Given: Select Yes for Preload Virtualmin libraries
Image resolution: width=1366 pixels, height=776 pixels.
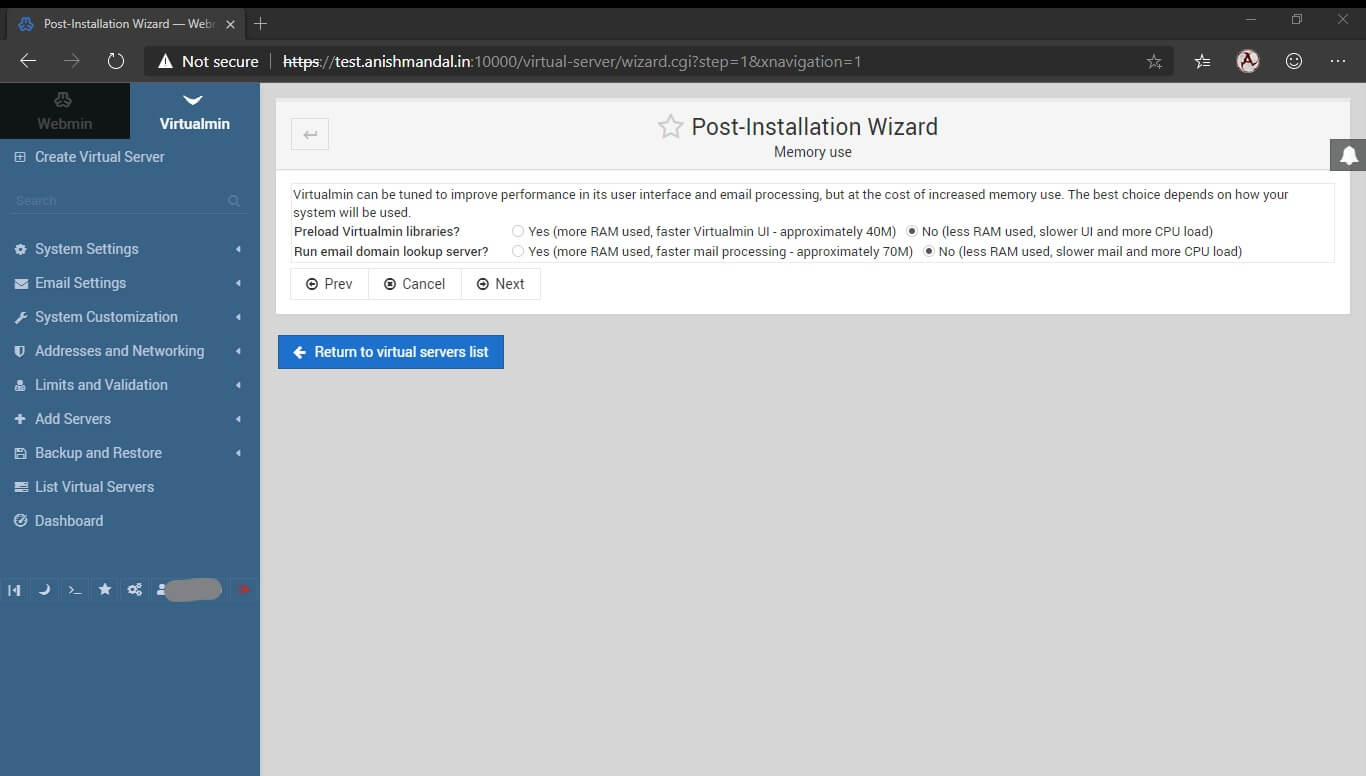Looking at the screenshot, I should tap(518, 231).
